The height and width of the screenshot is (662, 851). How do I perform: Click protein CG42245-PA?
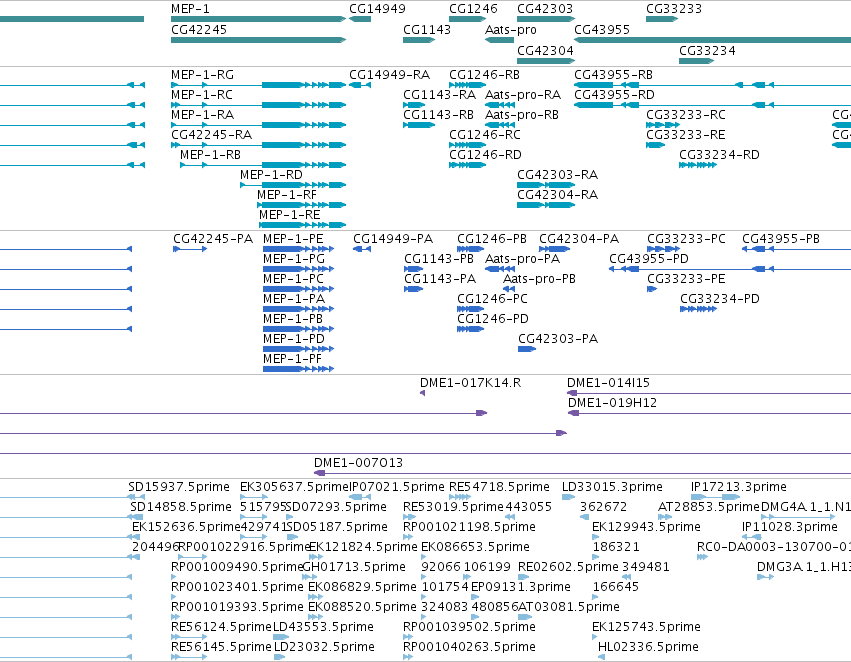click(190, 249)
